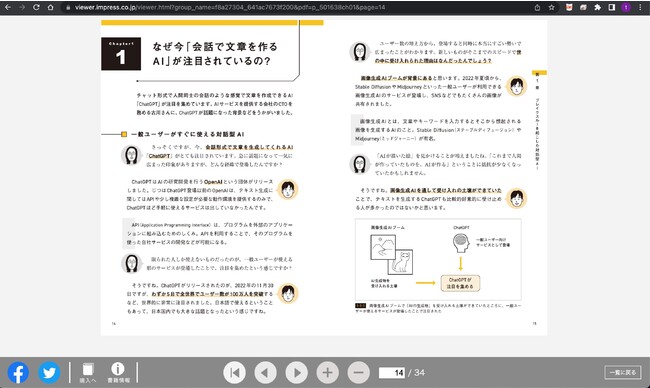Open the purple profile avatar
Screen dimensions: 650x388
pos(626,7)
